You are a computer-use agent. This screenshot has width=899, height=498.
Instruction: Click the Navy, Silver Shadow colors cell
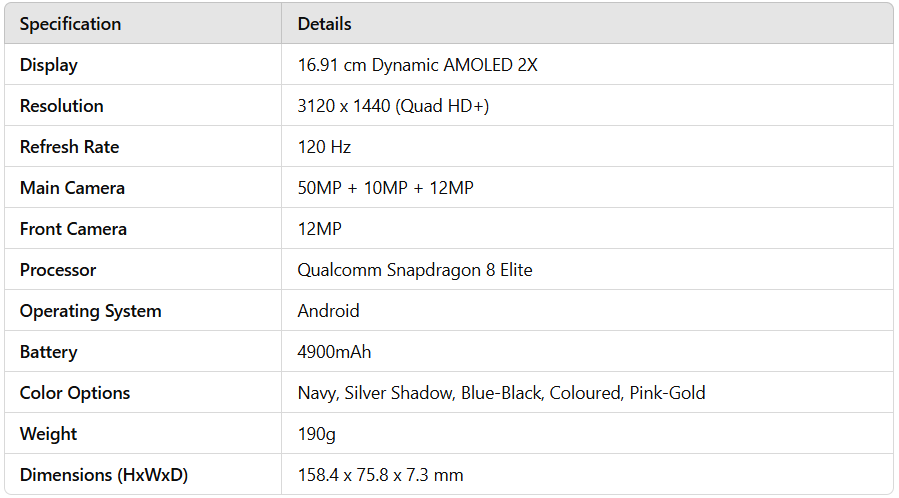501,393
